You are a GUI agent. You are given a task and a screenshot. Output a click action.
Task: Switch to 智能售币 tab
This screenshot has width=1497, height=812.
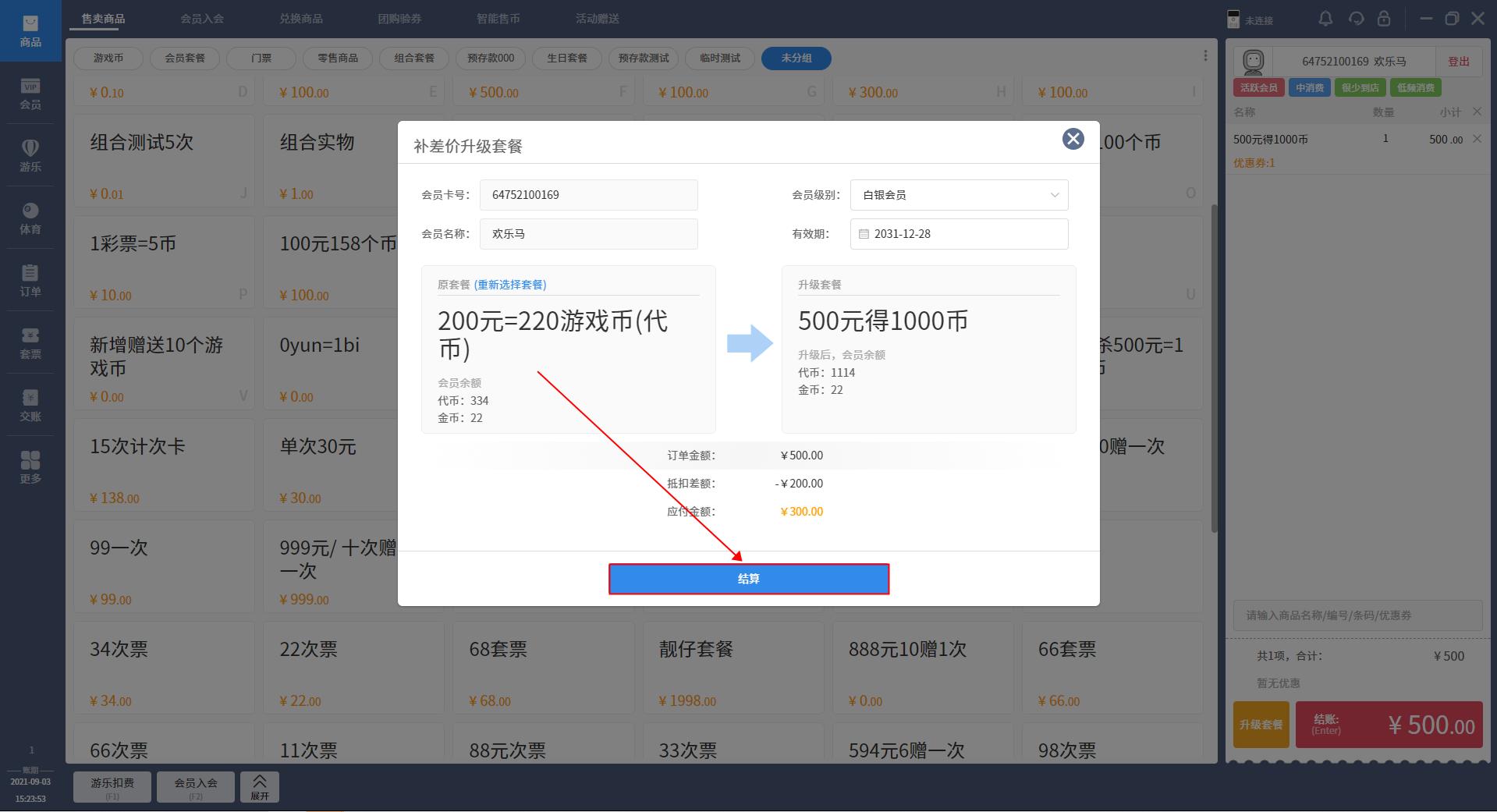tap(498, 18)
